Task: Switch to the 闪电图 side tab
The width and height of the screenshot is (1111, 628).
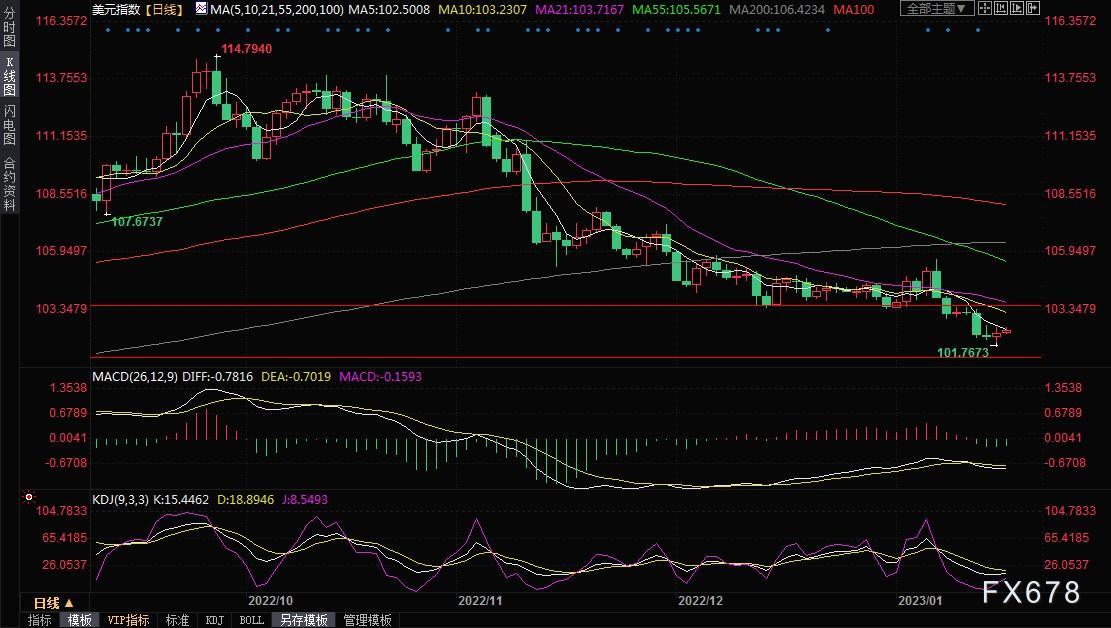Action: 9,125
